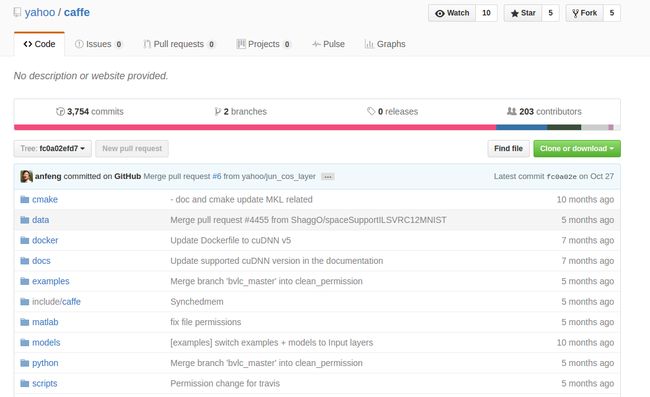Image resolution: width=650 pixels, height=397 pixels.
Task: Click the pink language bar segment
Action: pos(255,127)
